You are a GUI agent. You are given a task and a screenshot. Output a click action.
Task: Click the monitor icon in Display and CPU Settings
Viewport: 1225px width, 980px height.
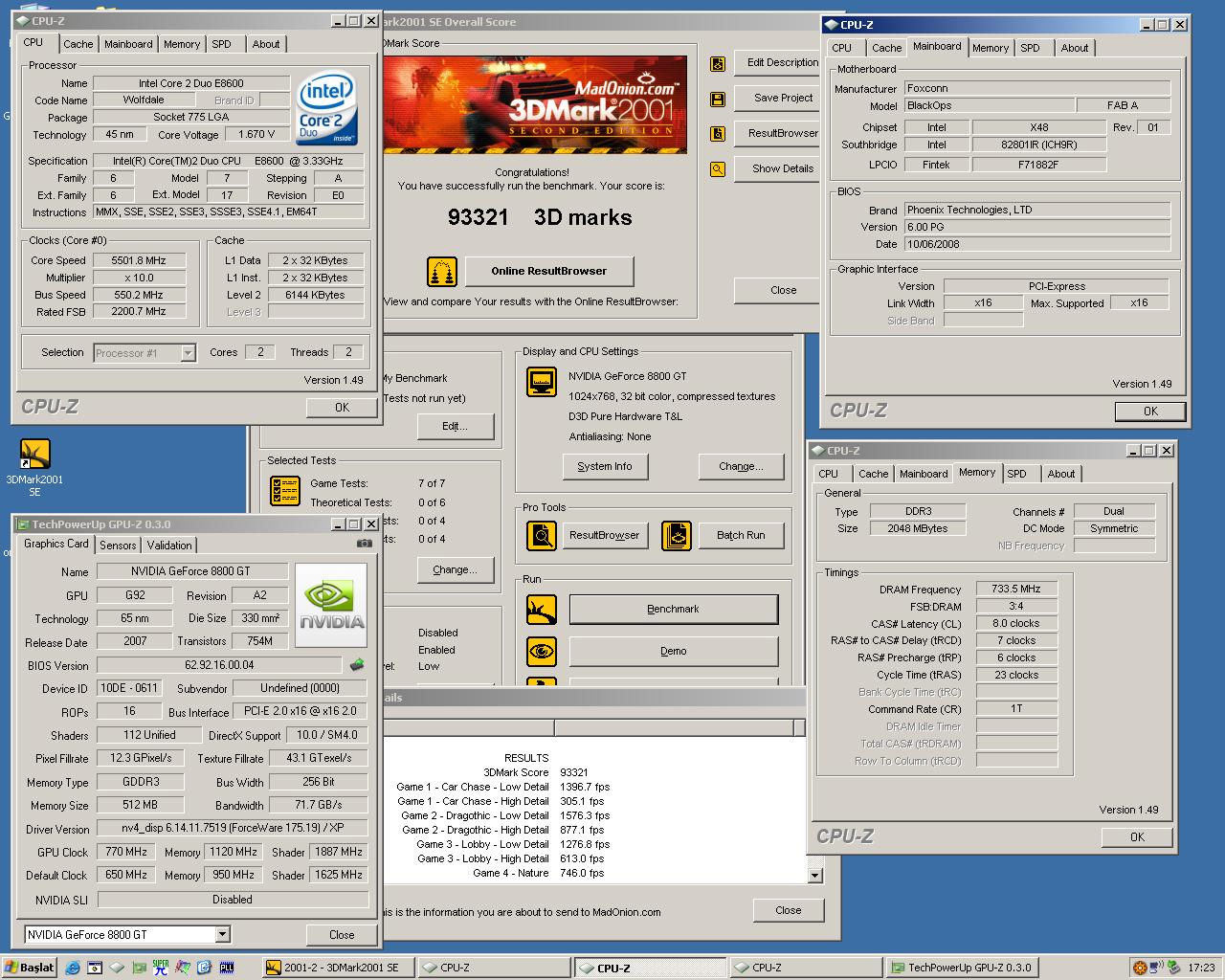click(542, 383)
